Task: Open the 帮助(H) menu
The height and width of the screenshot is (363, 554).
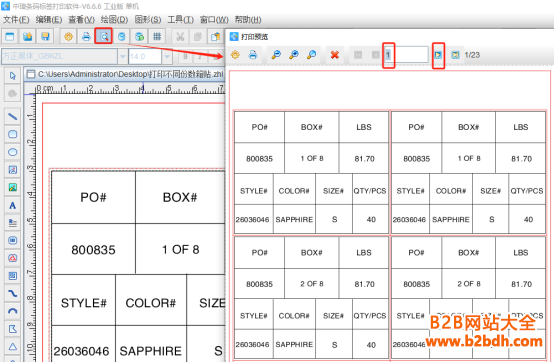Action: pos(248,20)
